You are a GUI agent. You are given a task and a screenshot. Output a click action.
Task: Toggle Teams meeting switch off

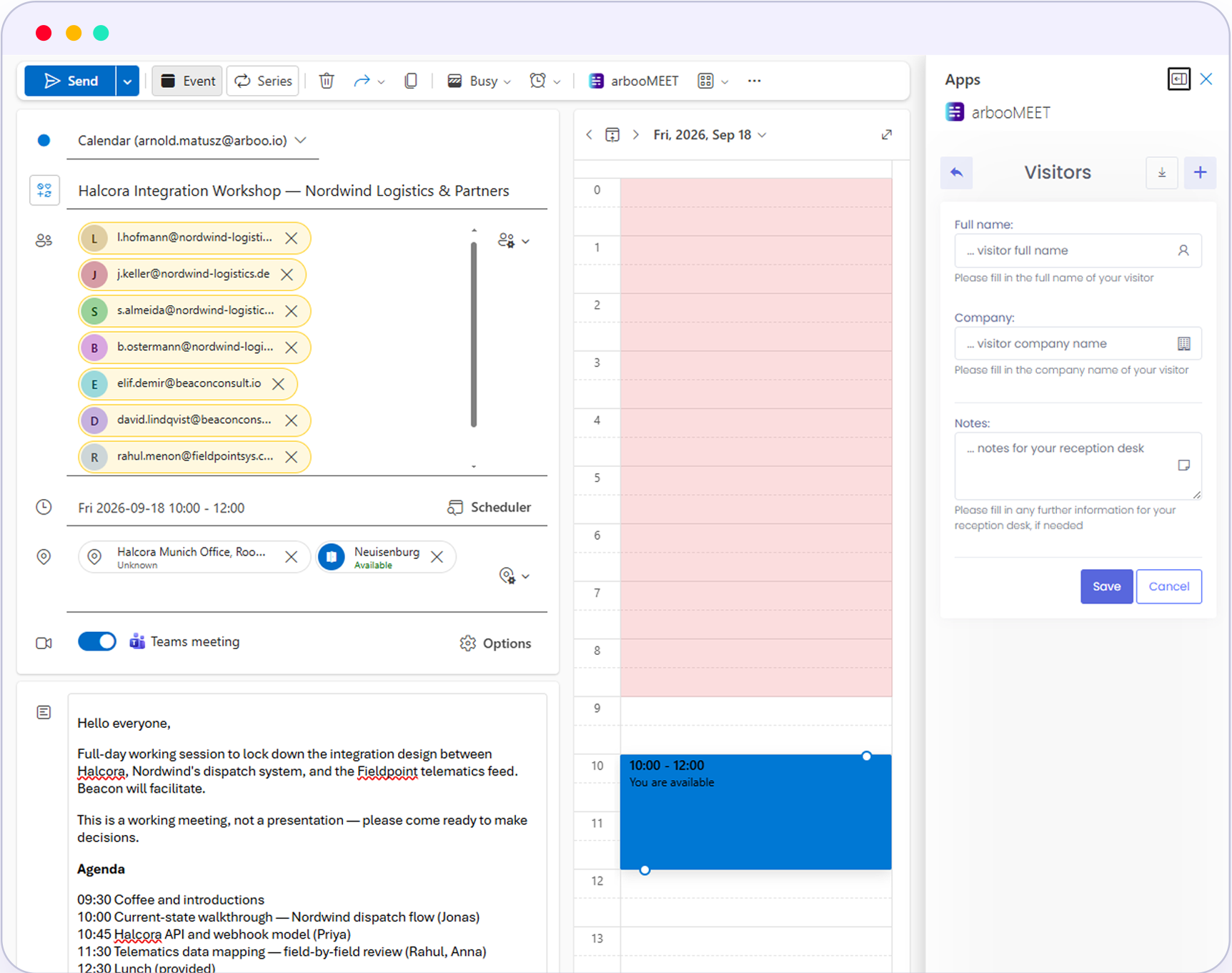tap(97, 641)
